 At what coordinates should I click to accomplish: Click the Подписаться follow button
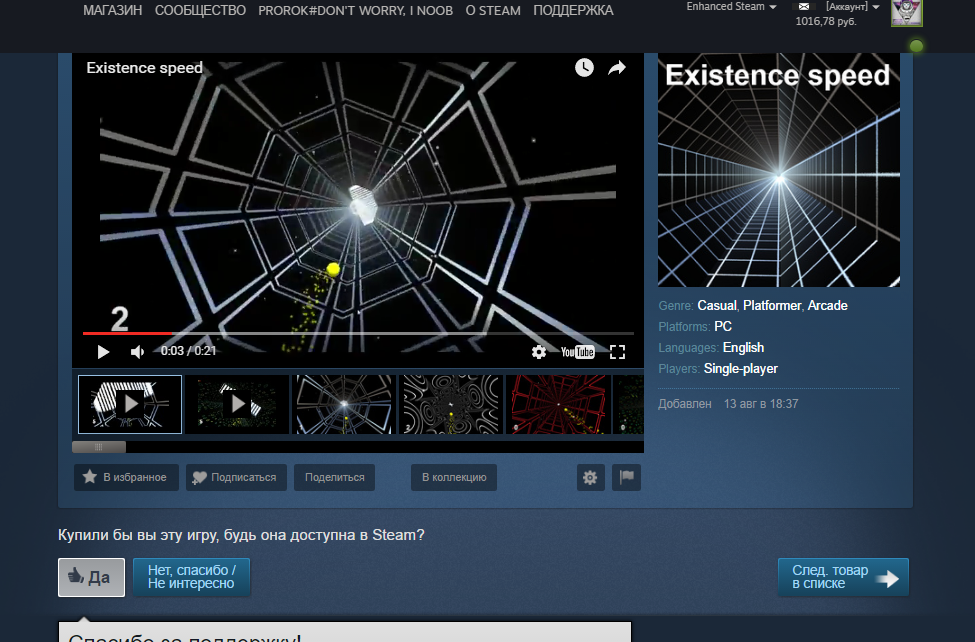(236, 477)
